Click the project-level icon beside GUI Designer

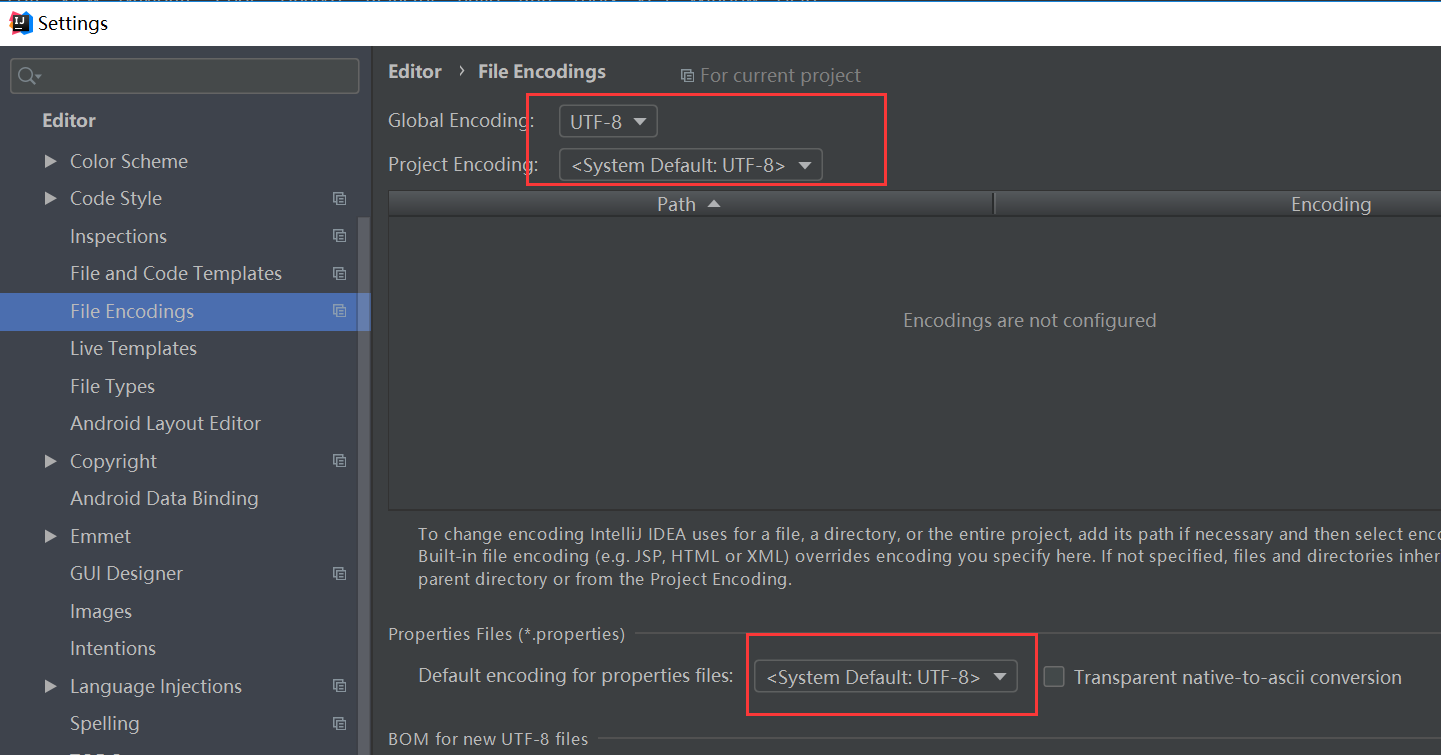[340, 574]
